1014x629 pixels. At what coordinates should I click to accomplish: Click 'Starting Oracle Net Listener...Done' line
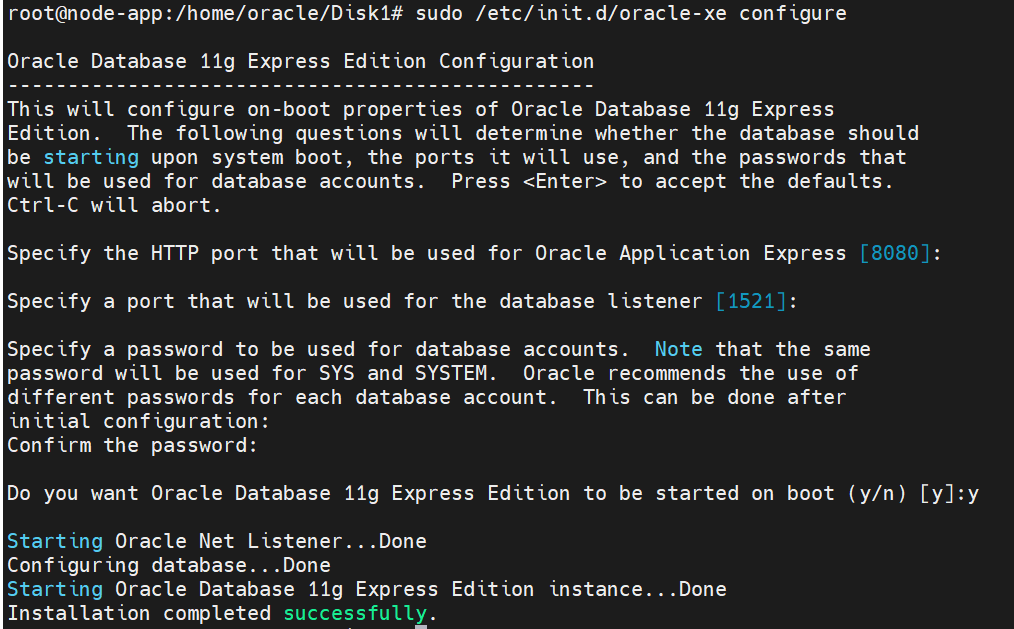[x=217, y=541]
